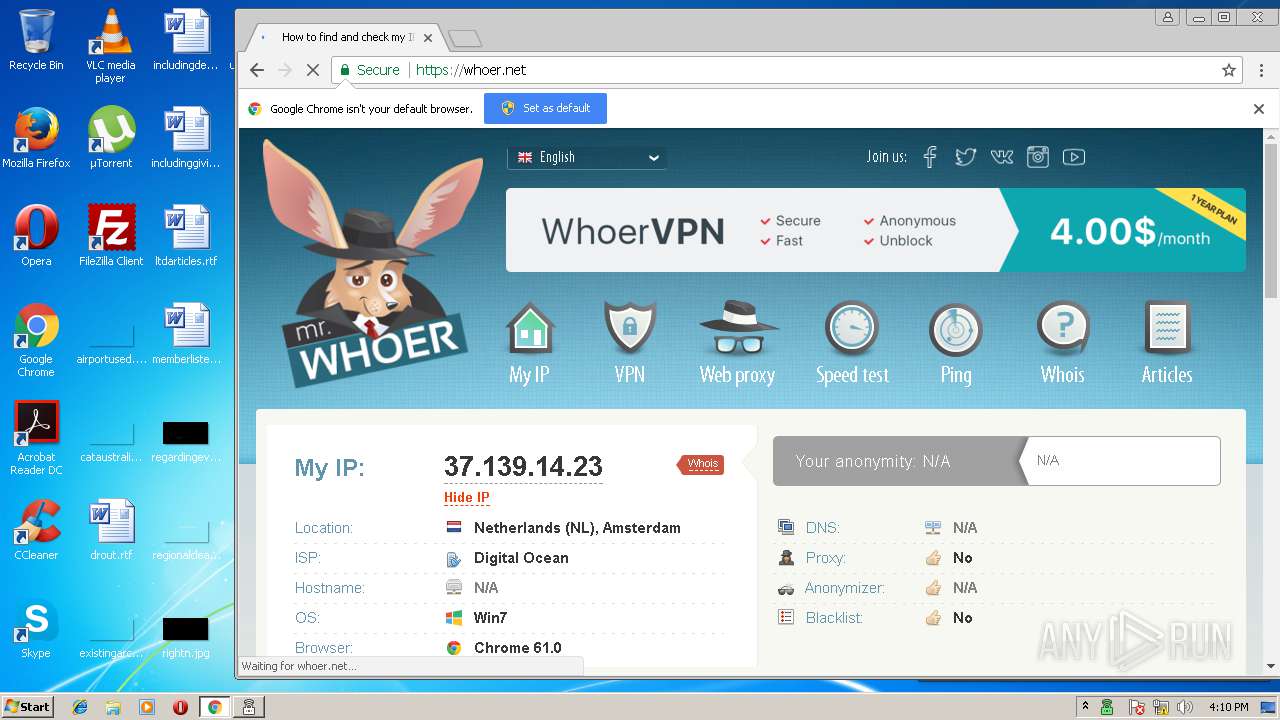Visit Whoer VK page icon
Viewport: 1280px width, 720px height.
coord(1001,157)
